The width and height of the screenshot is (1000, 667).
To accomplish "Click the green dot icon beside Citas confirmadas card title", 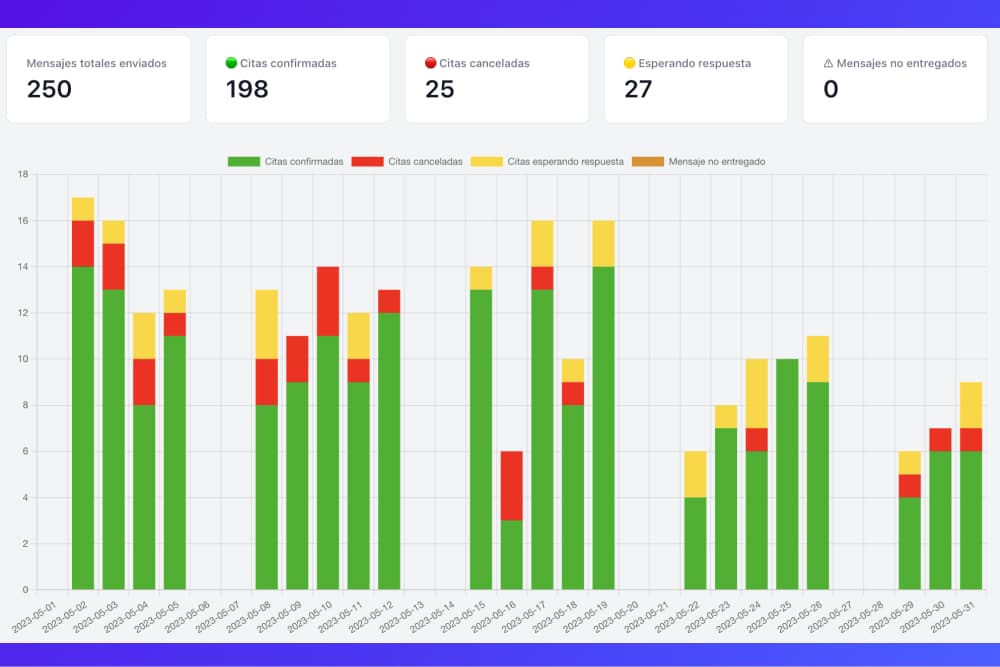I will coord(232,62).
